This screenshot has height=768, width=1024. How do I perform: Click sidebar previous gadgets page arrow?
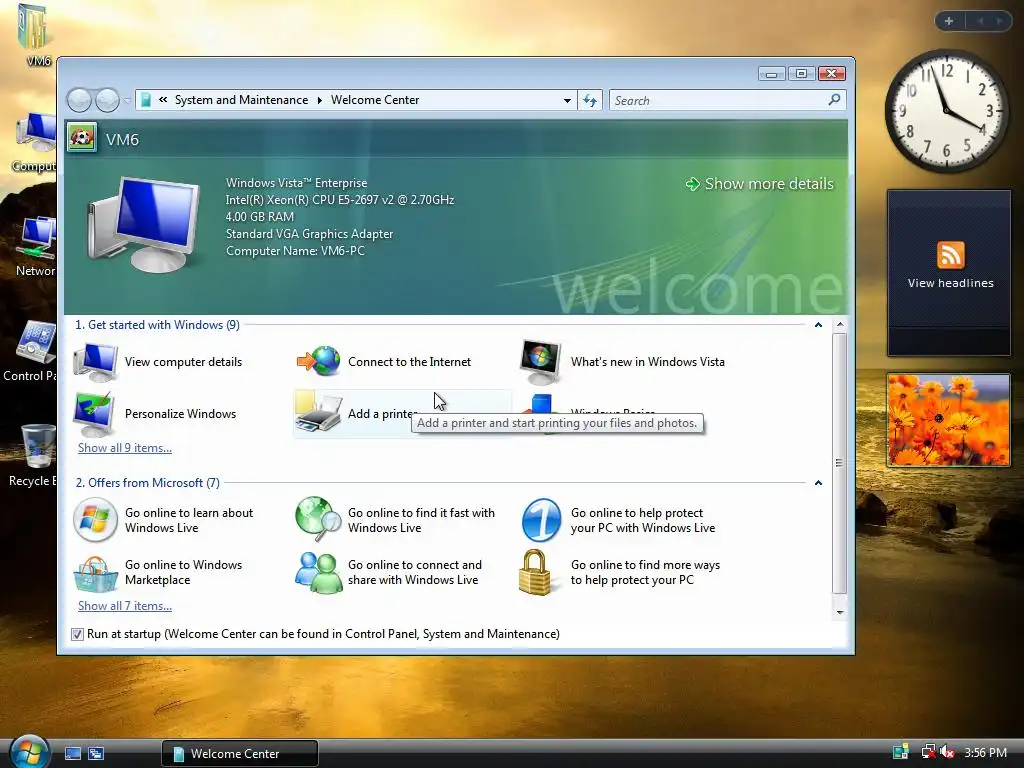(980, 21)
